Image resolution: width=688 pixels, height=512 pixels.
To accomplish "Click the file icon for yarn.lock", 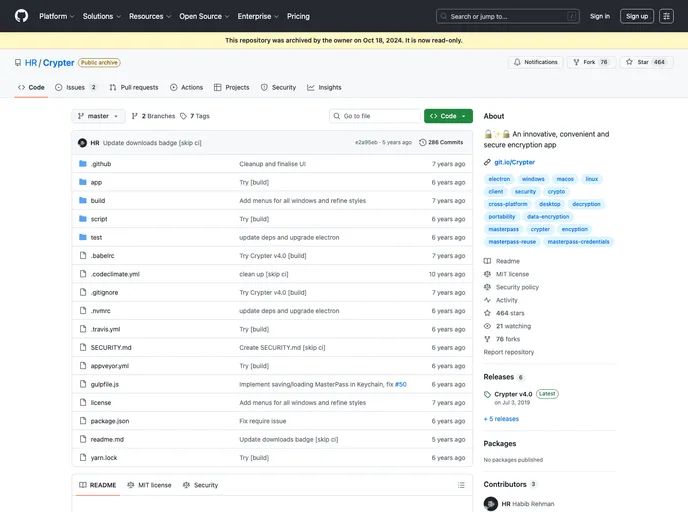I will pos(82,458).
